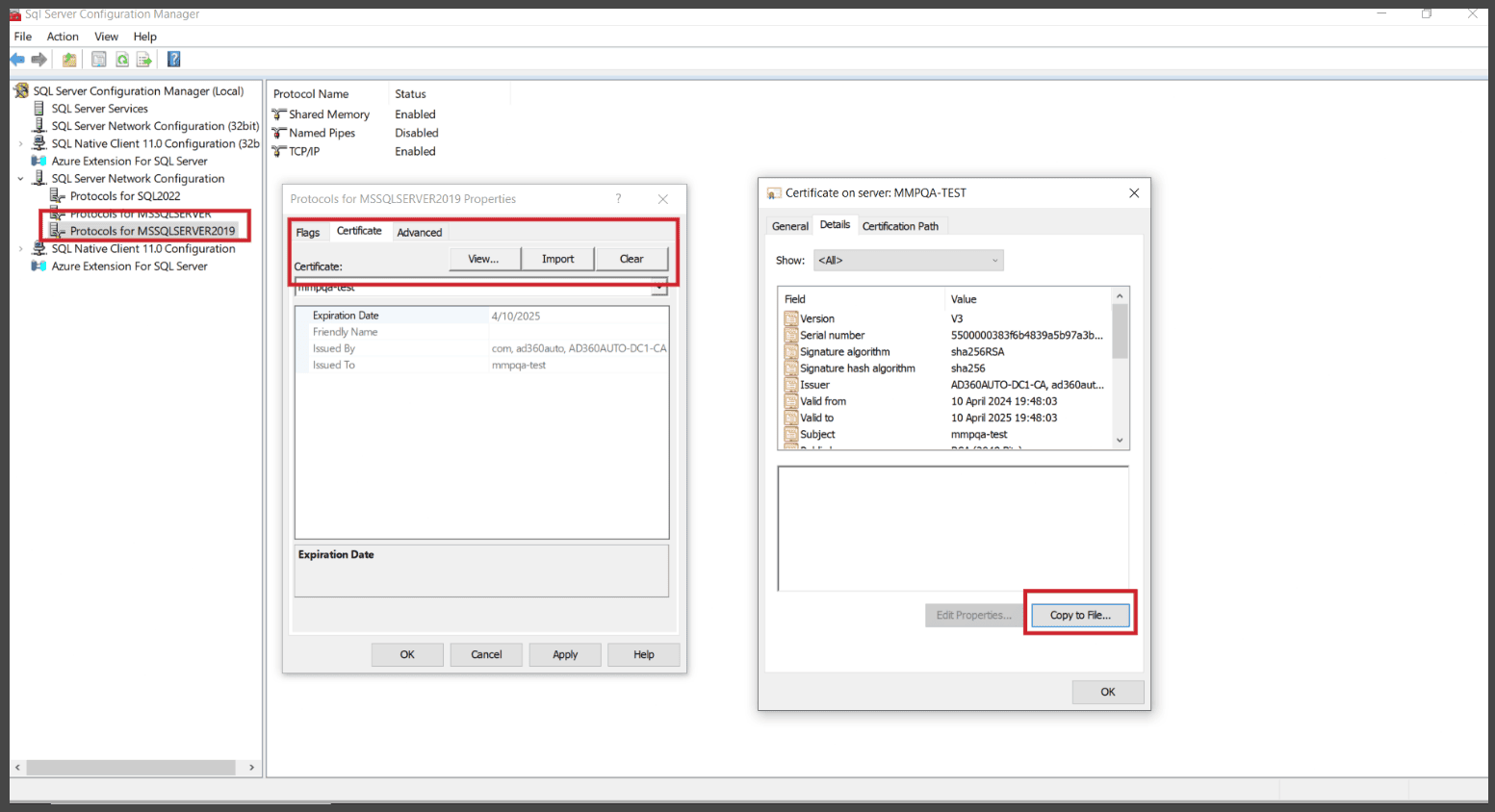Viewport: 1495px width, 812px height.
Task: Click the Export List icon in the toolbar
Action: (x=144, y=59)
